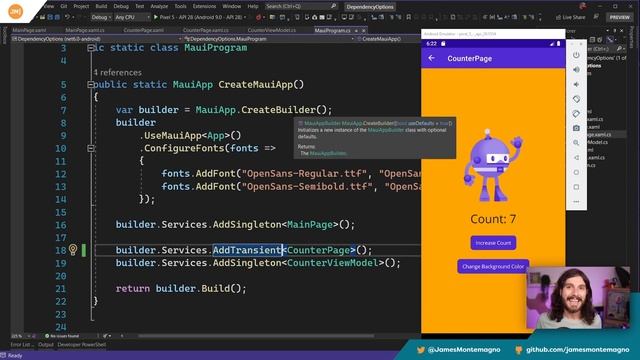
Task: Click the emulator volume up icon
Action: click(x=576, y=70)
